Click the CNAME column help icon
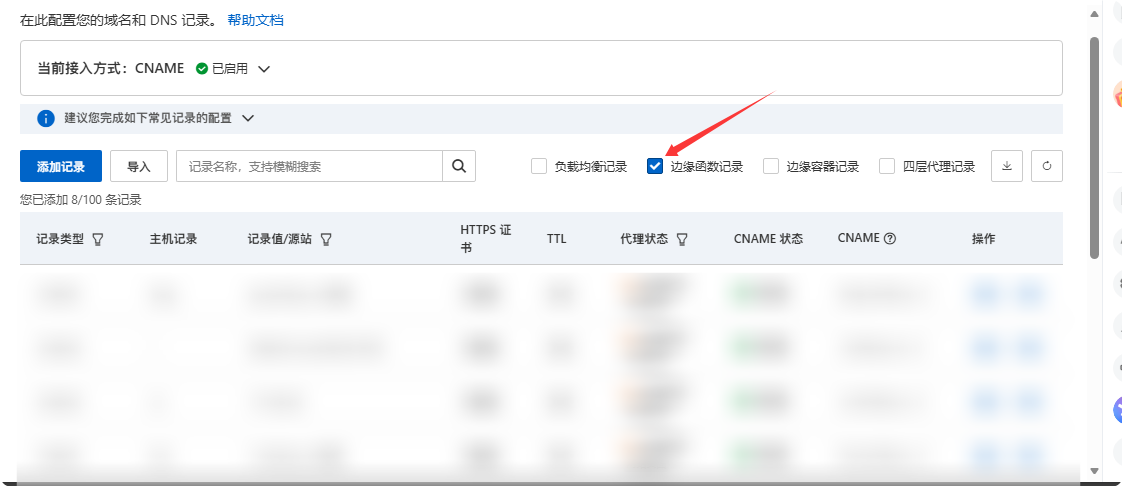Image resolution: width=1122 pixels, height=486 pixels. click(x=890, y=239)
